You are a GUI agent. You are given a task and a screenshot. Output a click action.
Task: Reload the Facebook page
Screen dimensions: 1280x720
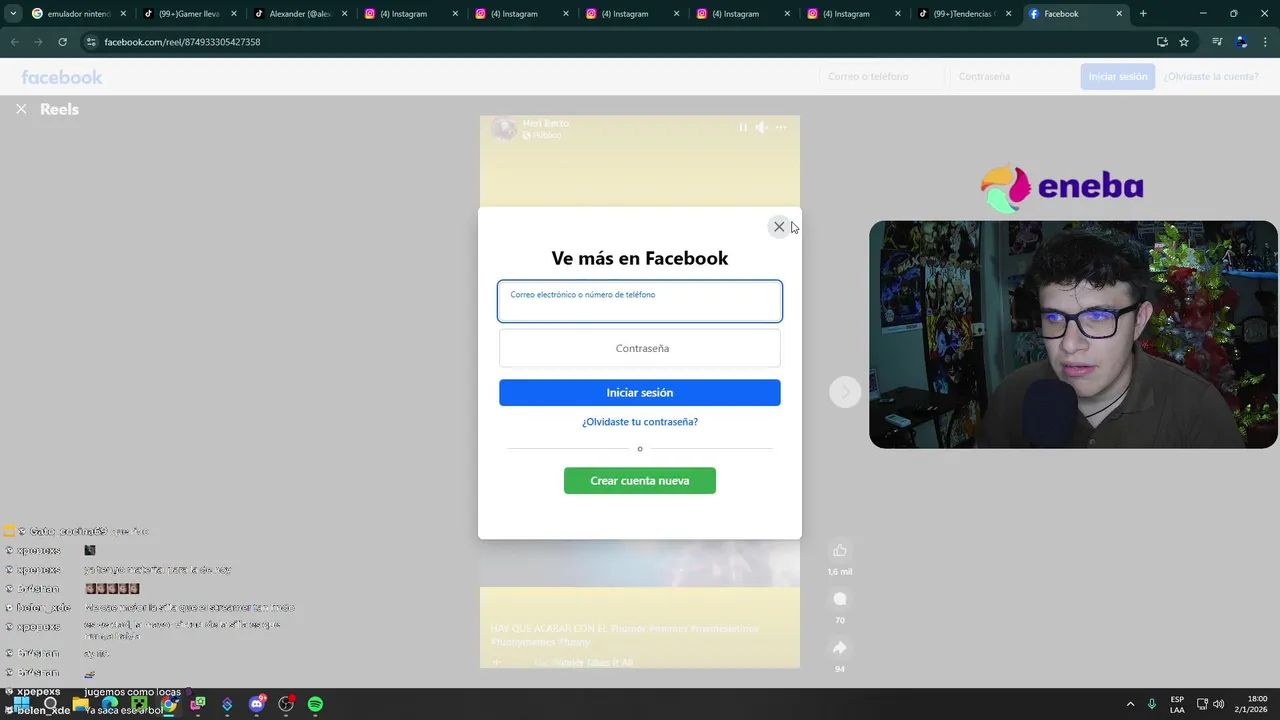pyautogui.click(x=62, y=42)
